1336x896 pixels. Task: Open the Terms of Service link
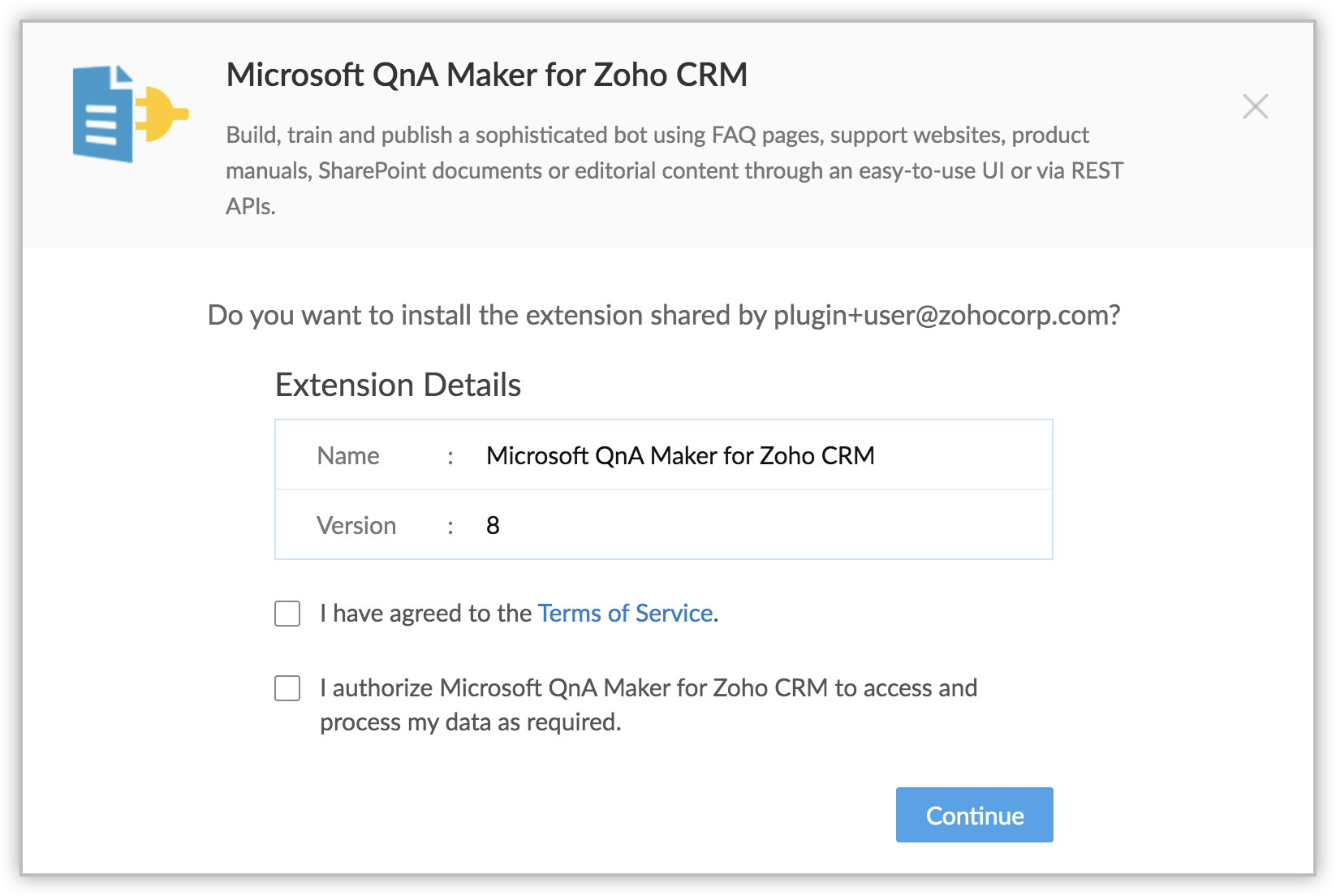pyautogui.click(x=625, y=614)
